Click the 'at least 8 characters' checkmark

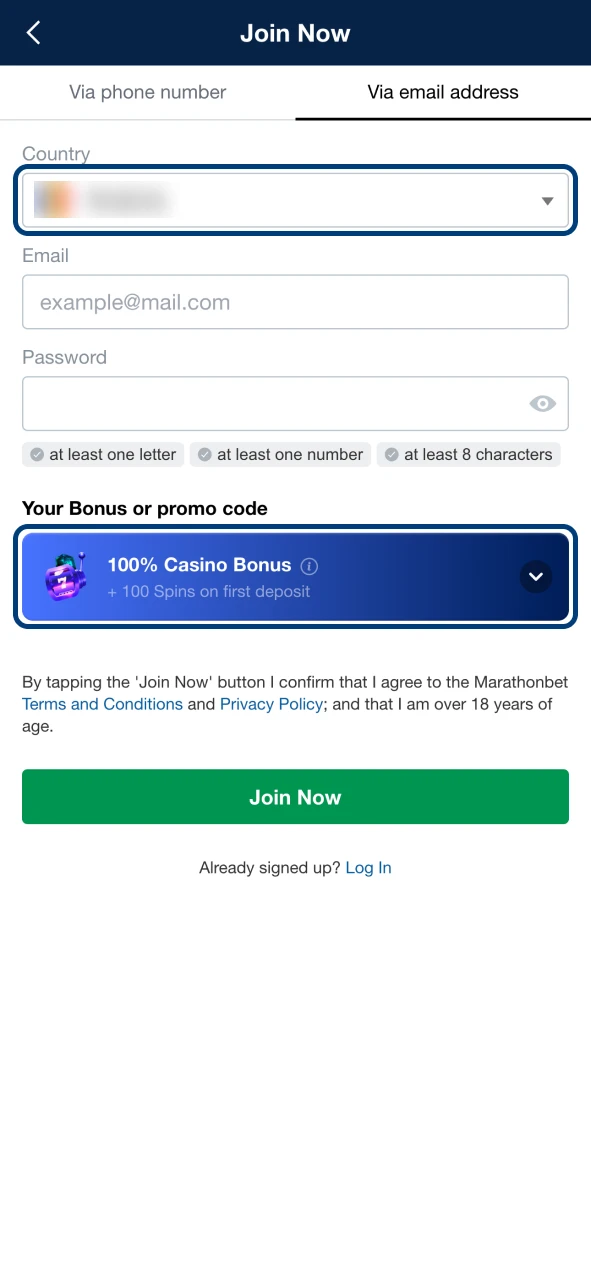coord(391,455)
